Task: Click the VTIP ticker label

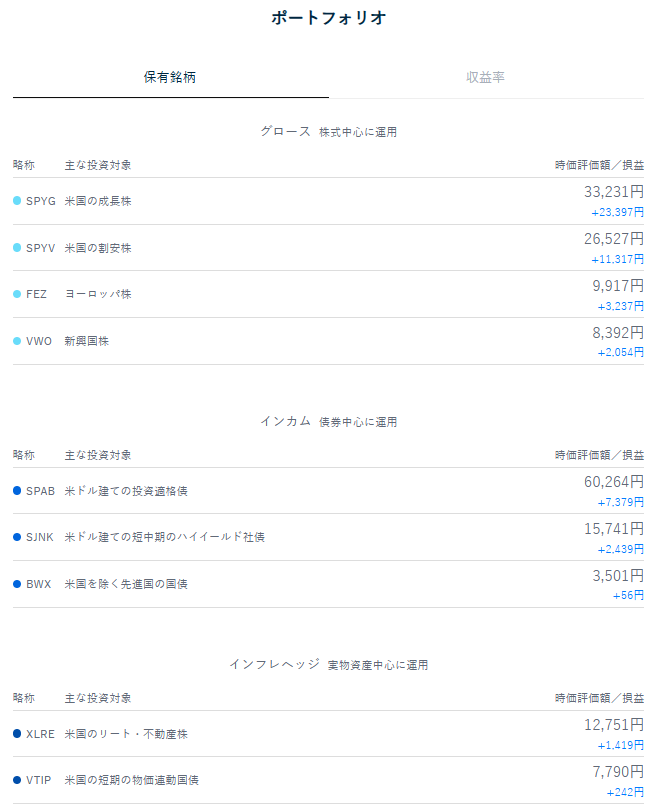Action: click(x=39, y=780)
